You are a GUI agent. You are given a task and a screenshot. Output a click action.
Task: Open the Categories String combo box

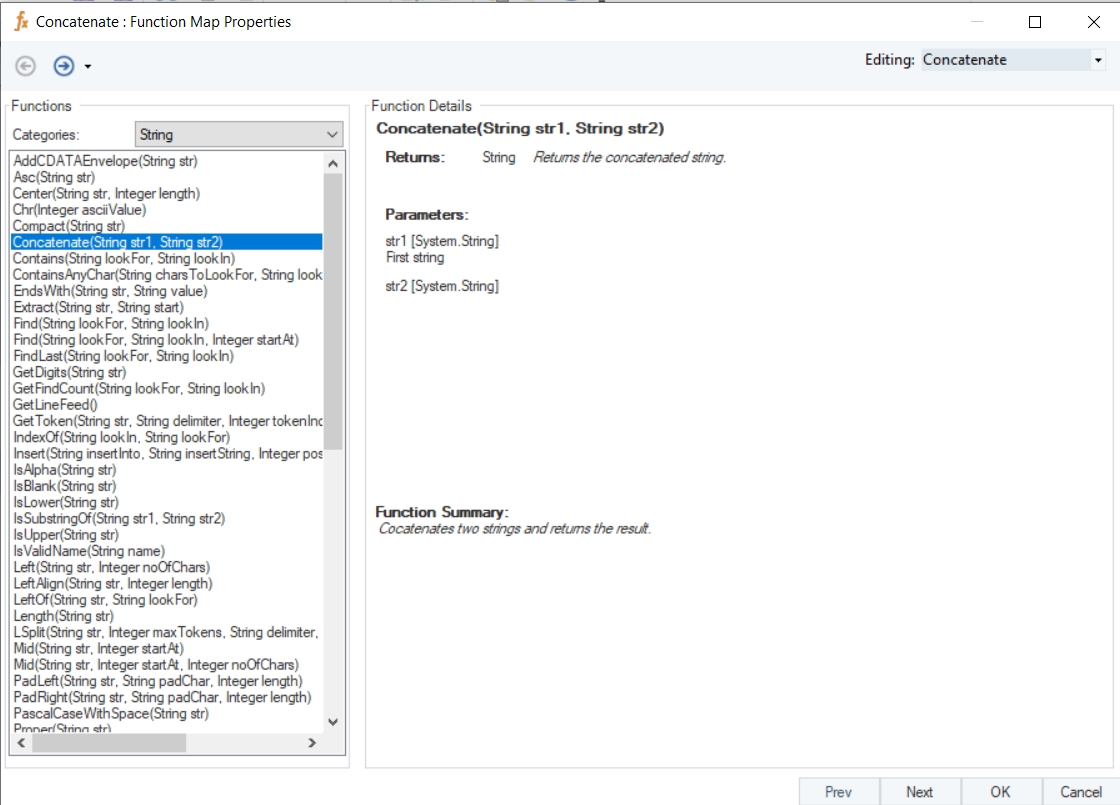[x=239, y=134]
